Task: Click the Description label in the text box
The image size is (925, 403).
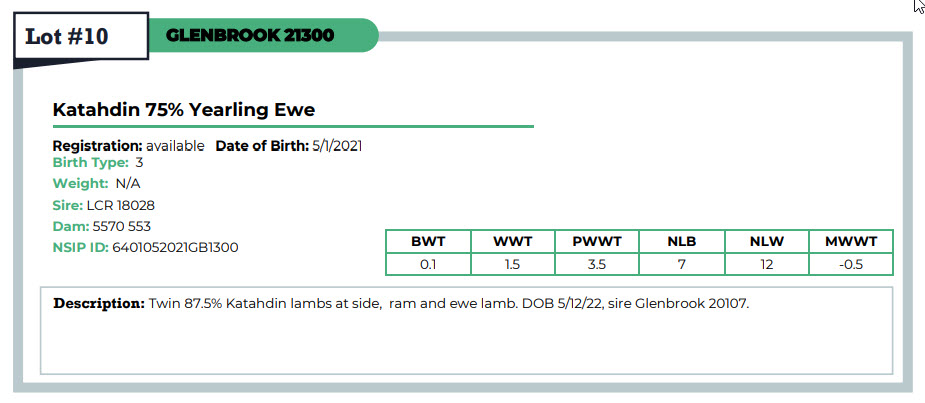Action: (99, 304)
